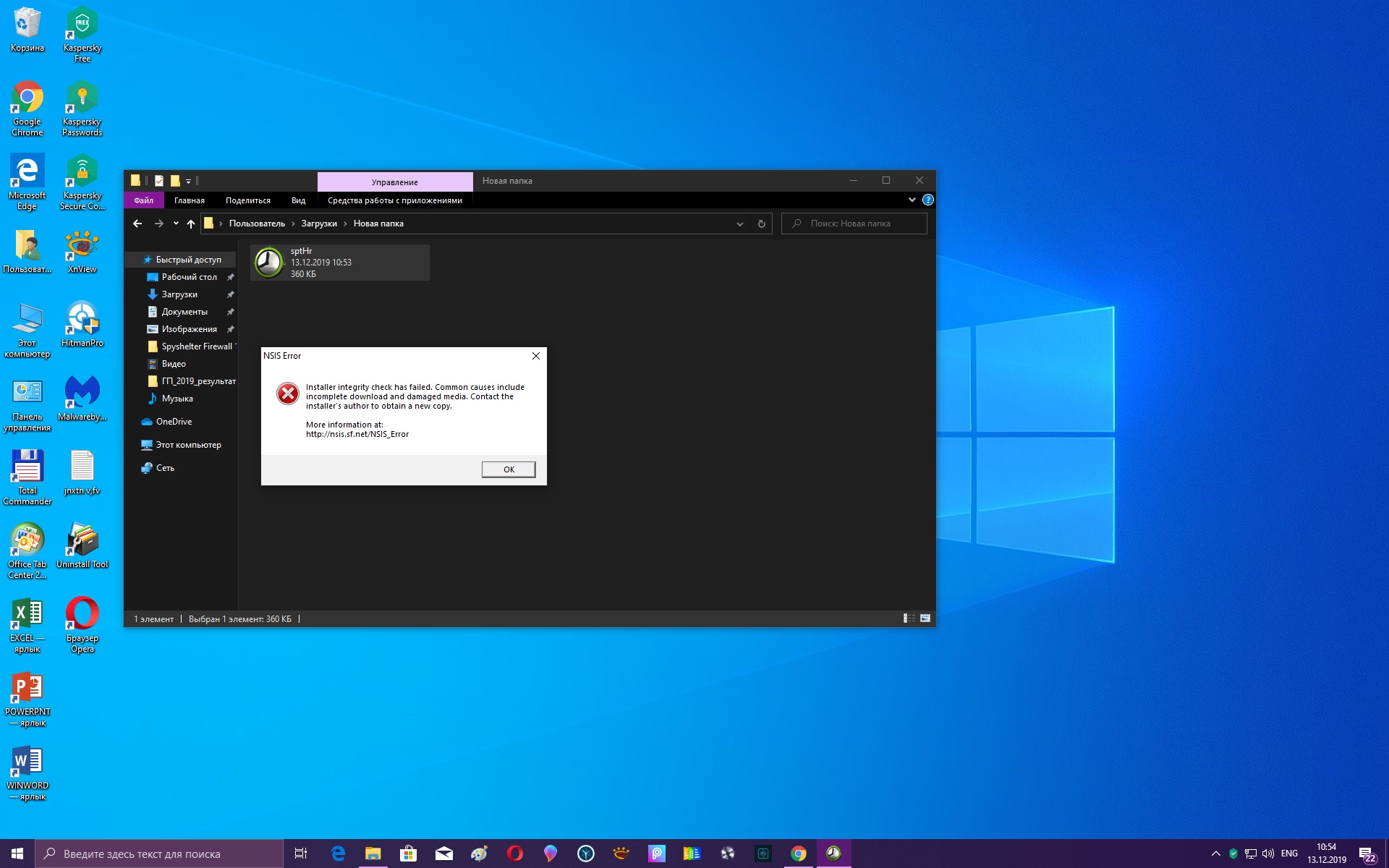Click the back navigation arrow
The image size is (1389, 868).
[137, 224]
